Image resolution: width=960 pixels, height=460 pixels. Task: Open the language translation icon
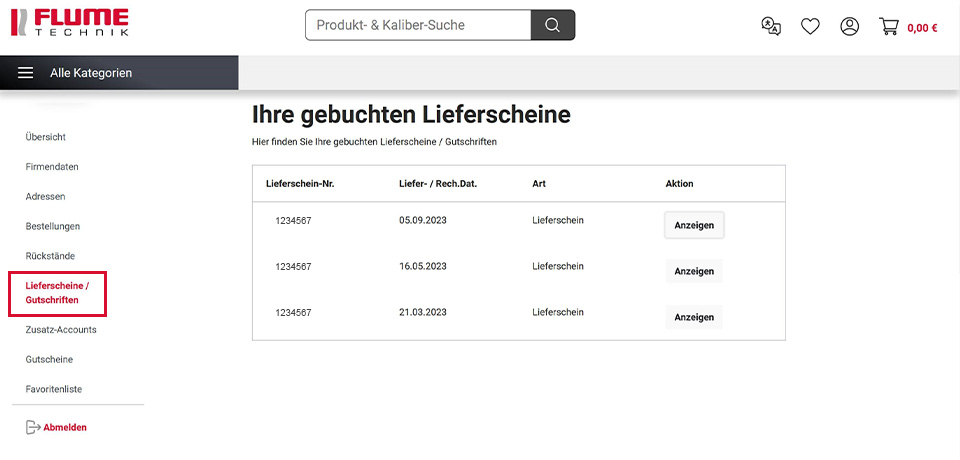[x=771, y=27]
